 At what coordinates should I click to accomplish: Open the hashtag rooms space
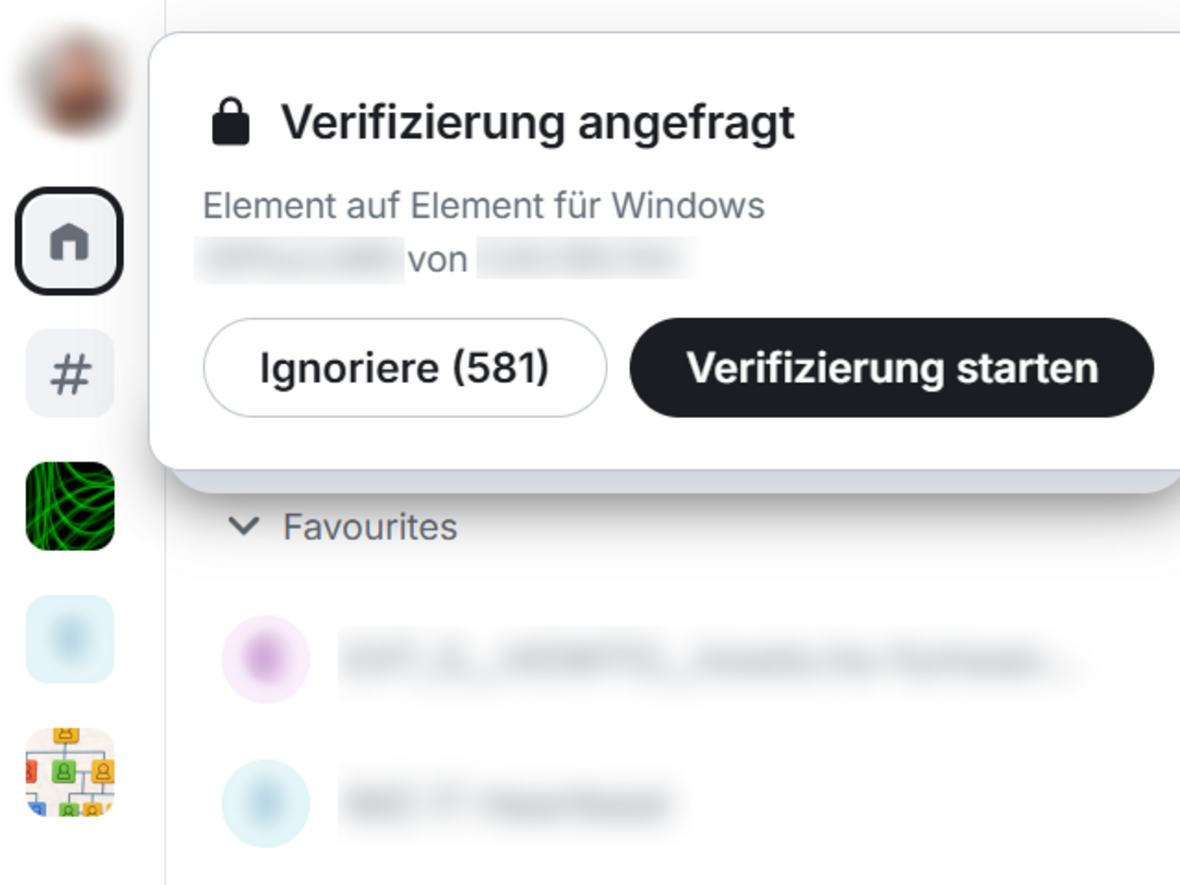70,373
